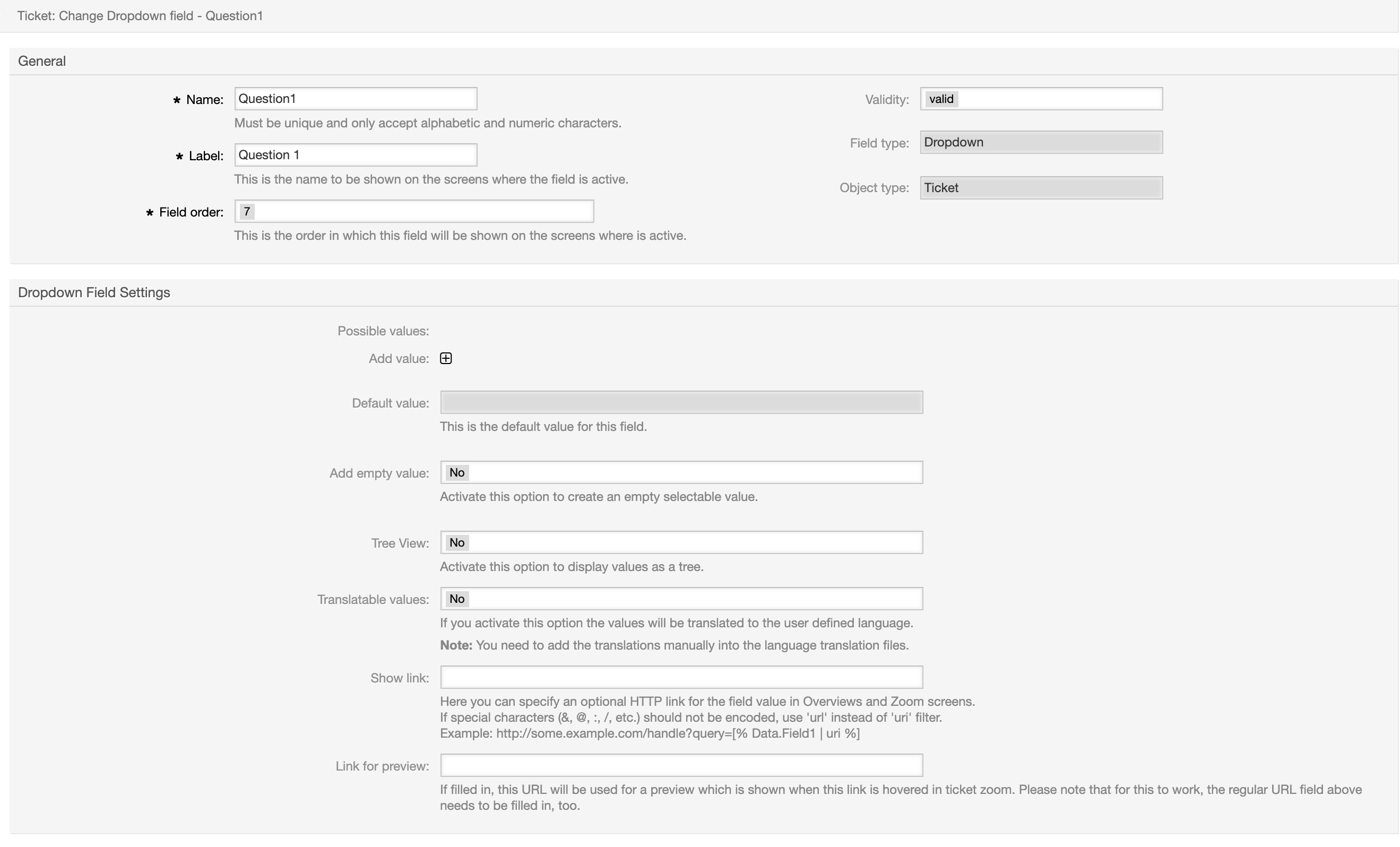Focus the Name field containing Question1
This screenshot has height=847, width=1400.
[355, 99]
